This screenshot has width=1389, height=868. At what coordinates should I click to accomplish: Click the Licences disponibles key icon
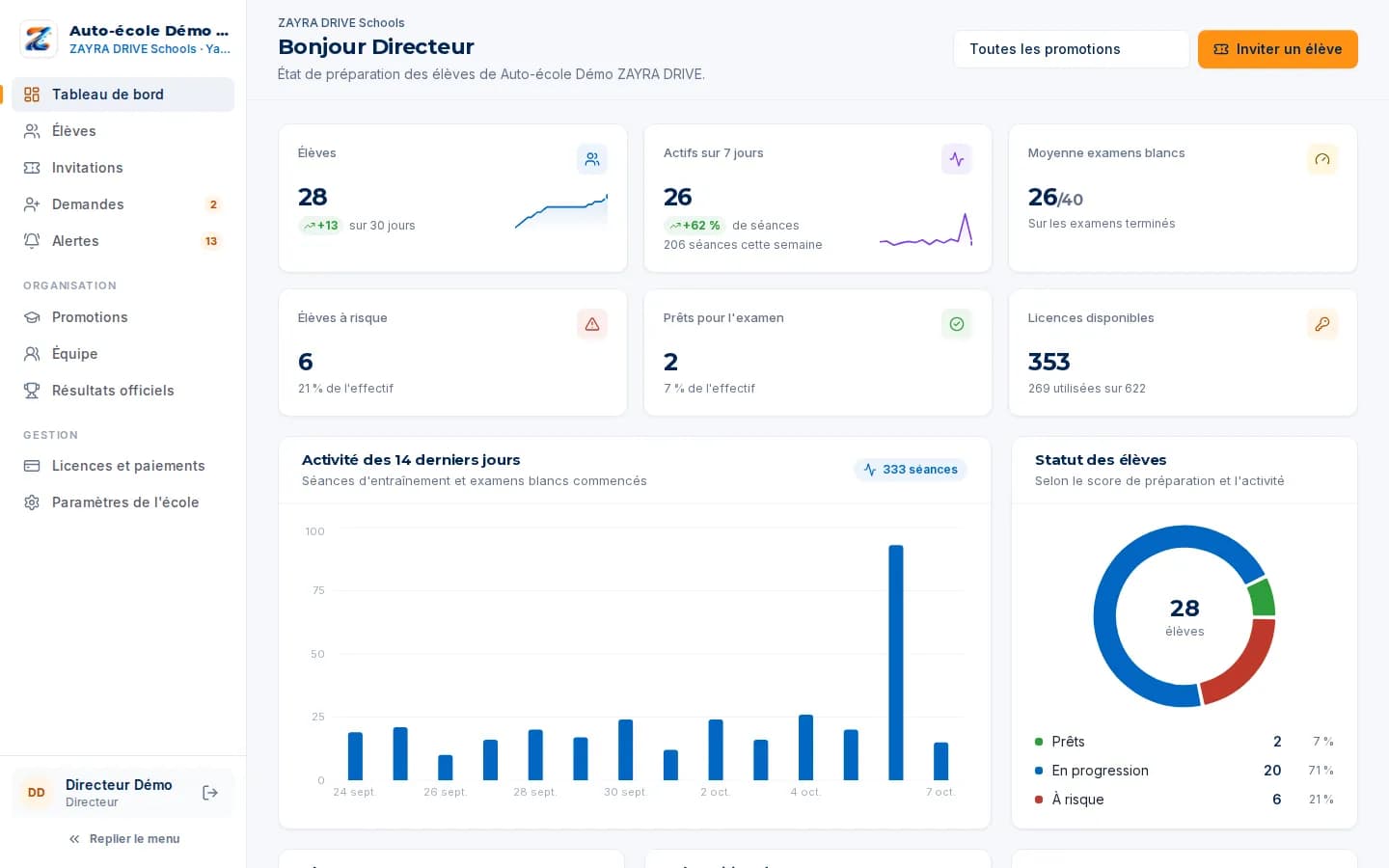tap(1322, 324)
